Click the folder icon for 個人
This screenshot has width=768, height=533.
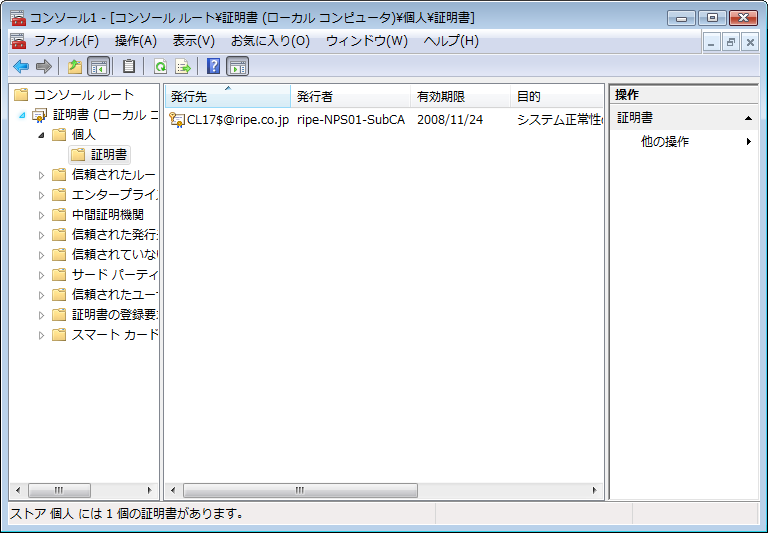pyautogui.click(x=59, y=135)
